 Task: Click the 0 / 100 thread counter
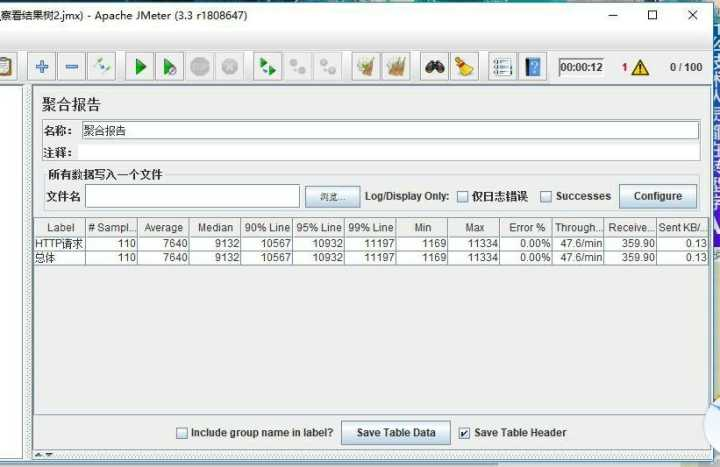click(686, 67)
